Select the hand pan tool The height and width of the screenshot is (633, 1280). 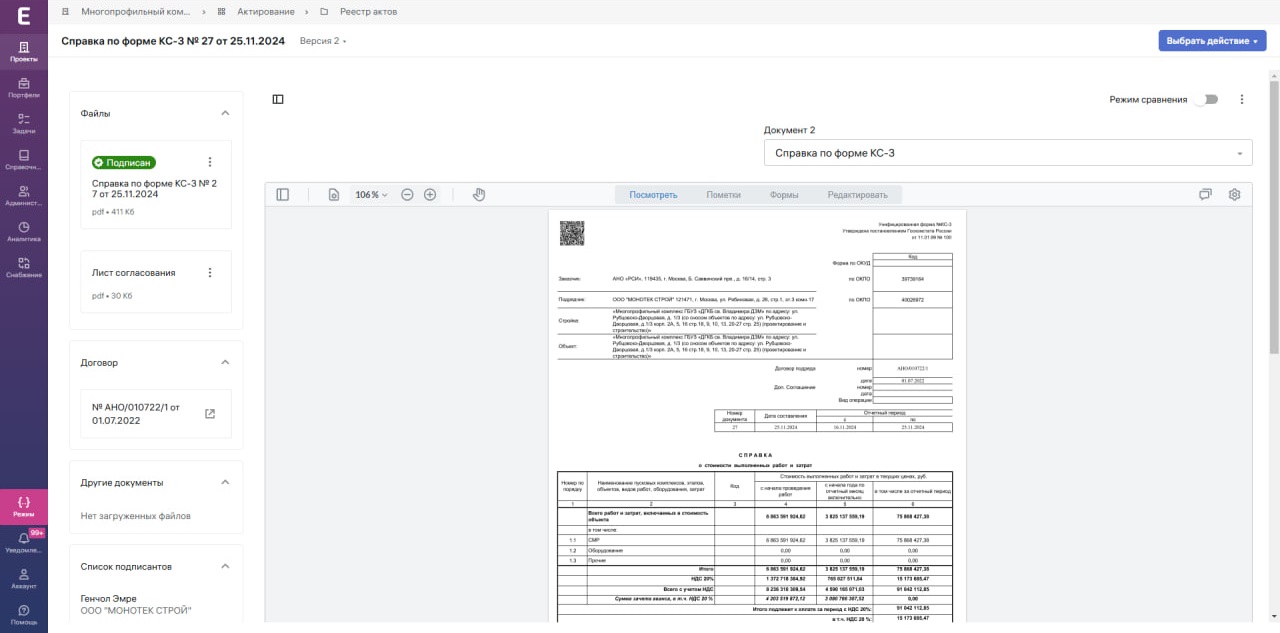coord(479,194)
